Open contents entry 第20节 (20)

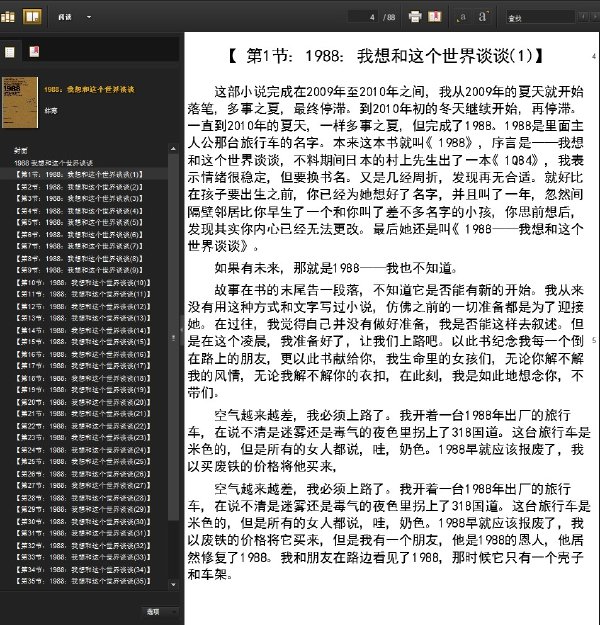tap(83, 402)
